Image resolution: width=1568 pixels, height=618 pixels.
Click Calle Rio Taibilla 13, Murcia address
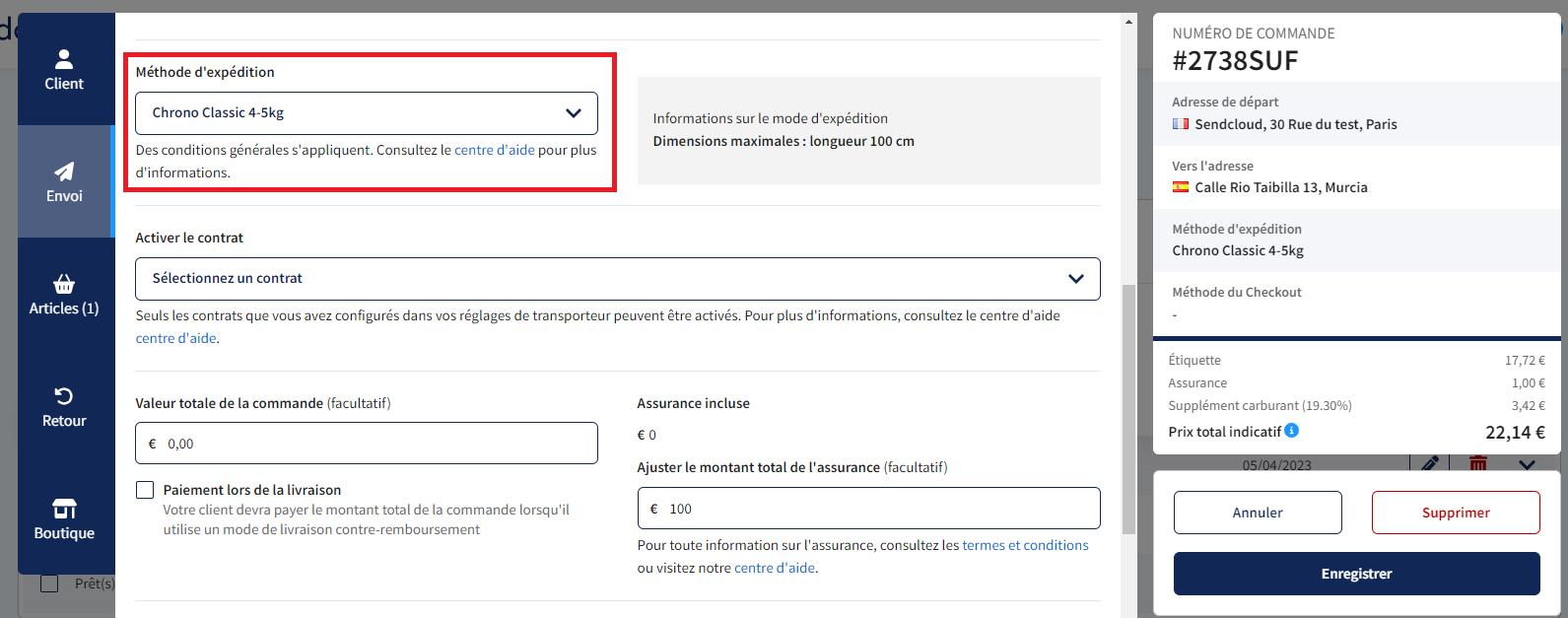[1281, 187]
